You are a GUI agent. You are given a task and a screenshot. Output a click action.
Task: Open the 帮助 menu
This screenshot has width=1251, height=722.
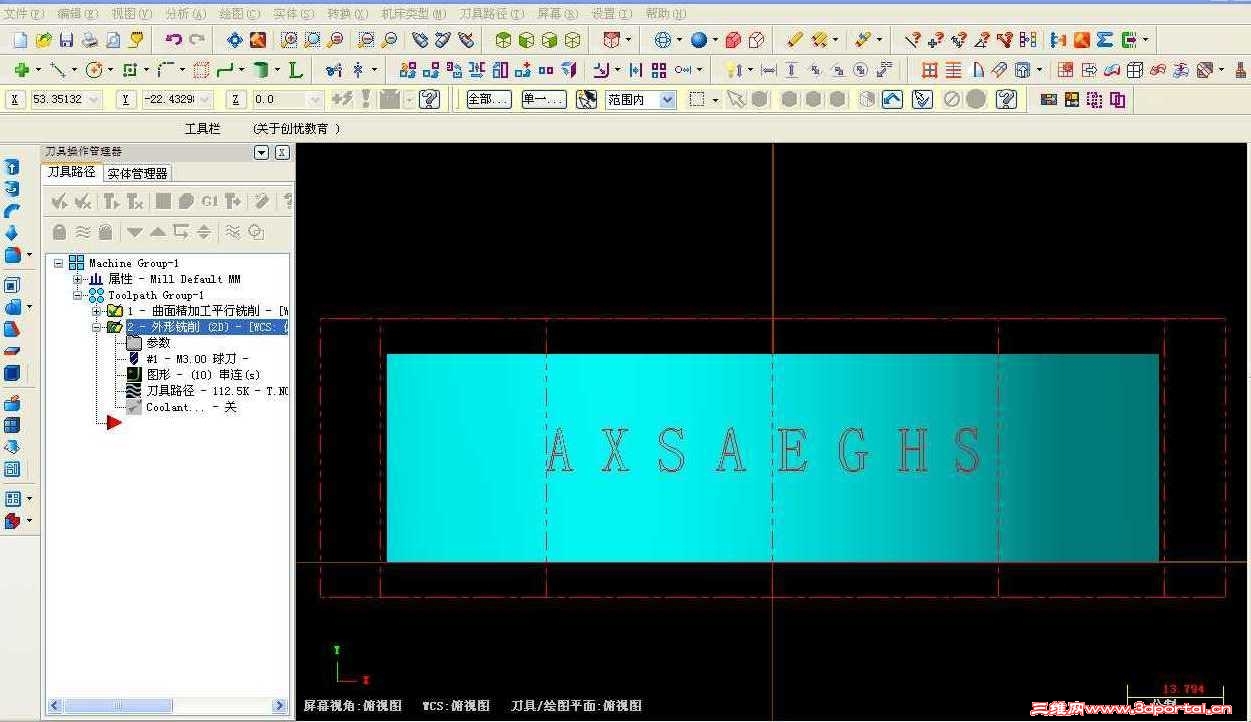665,13
